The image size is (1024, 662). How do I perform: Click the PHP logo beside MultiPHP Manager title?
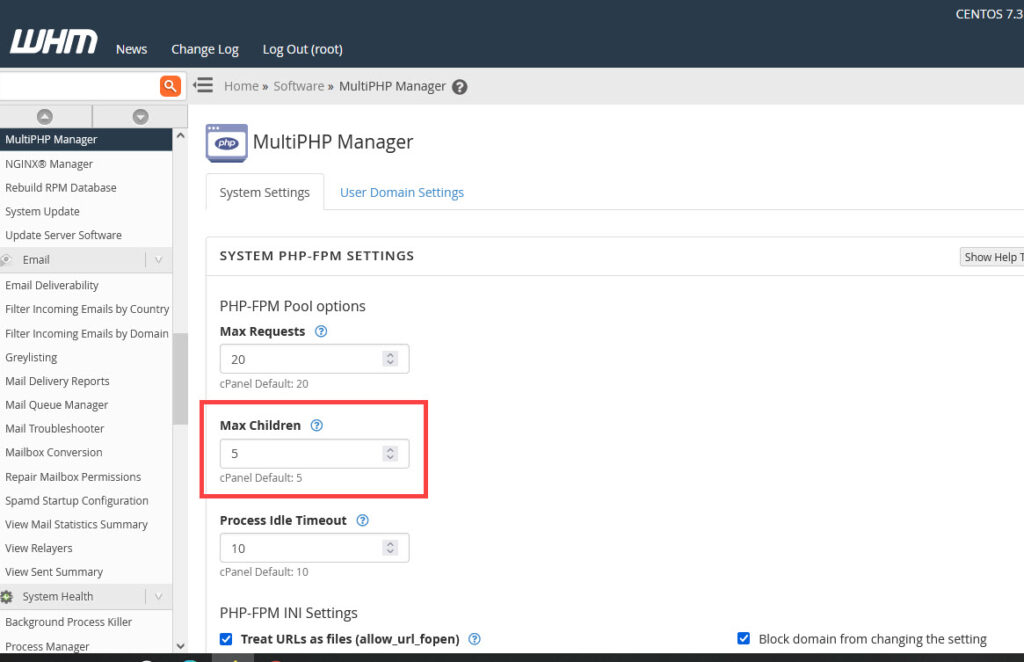(226, 143)
